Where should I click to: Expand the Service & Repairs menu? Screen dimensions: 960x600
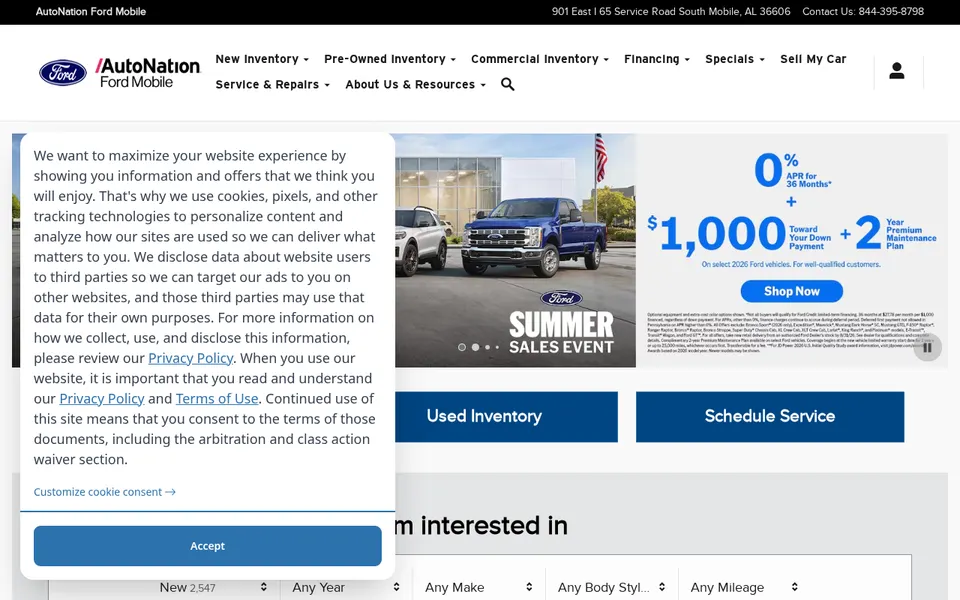pyautogui.click(x=272, y=84)
